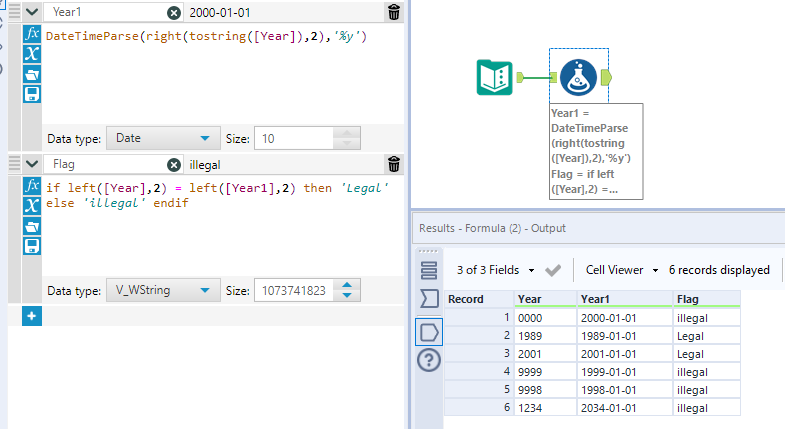Select the output data anchor view icon
Image resolution: width=785 pixels, height=429 pixels.
429,332
